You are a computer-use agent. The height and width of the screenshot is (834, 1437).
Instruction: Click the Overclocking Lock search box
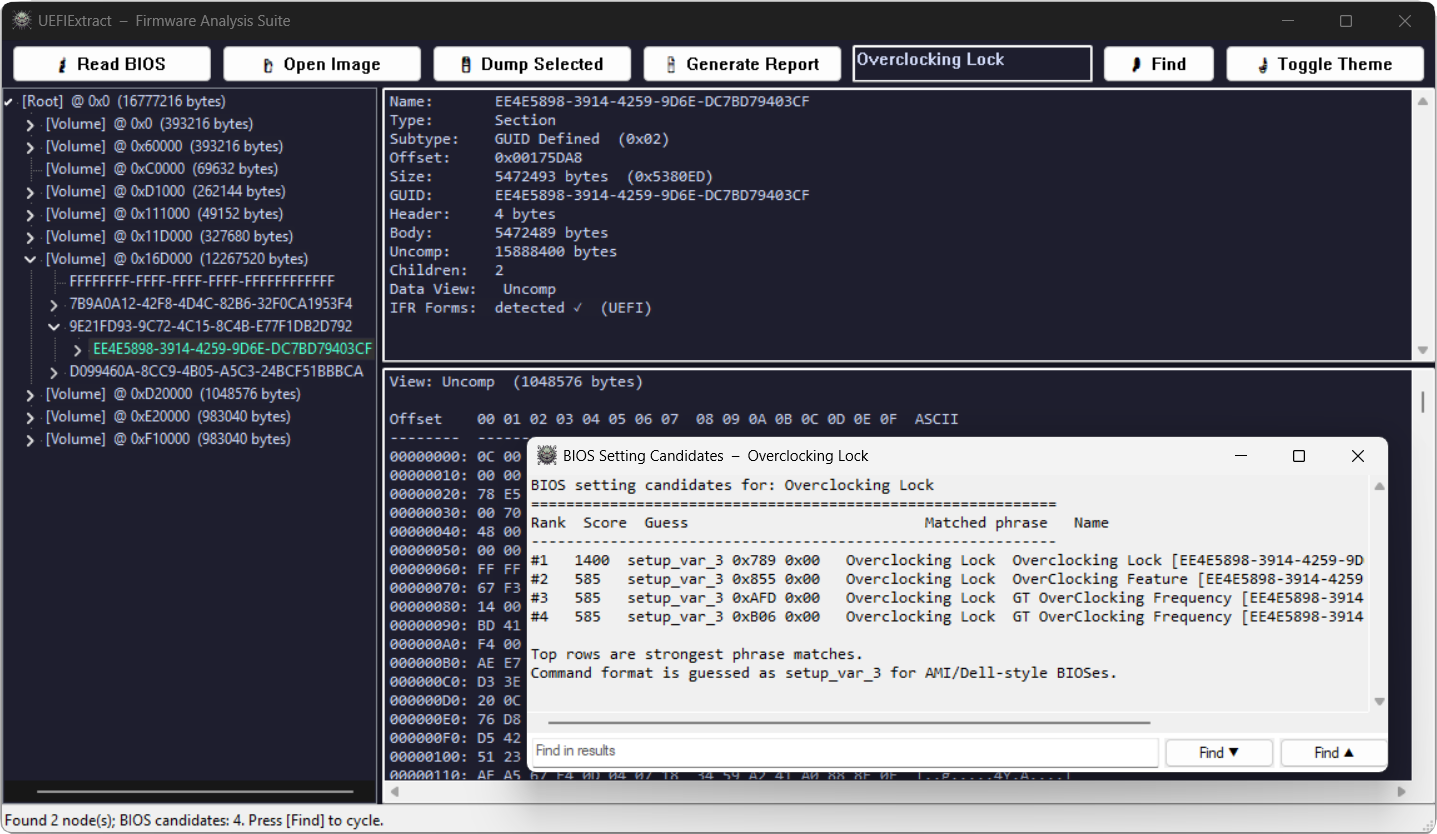(x=971, y=62)
